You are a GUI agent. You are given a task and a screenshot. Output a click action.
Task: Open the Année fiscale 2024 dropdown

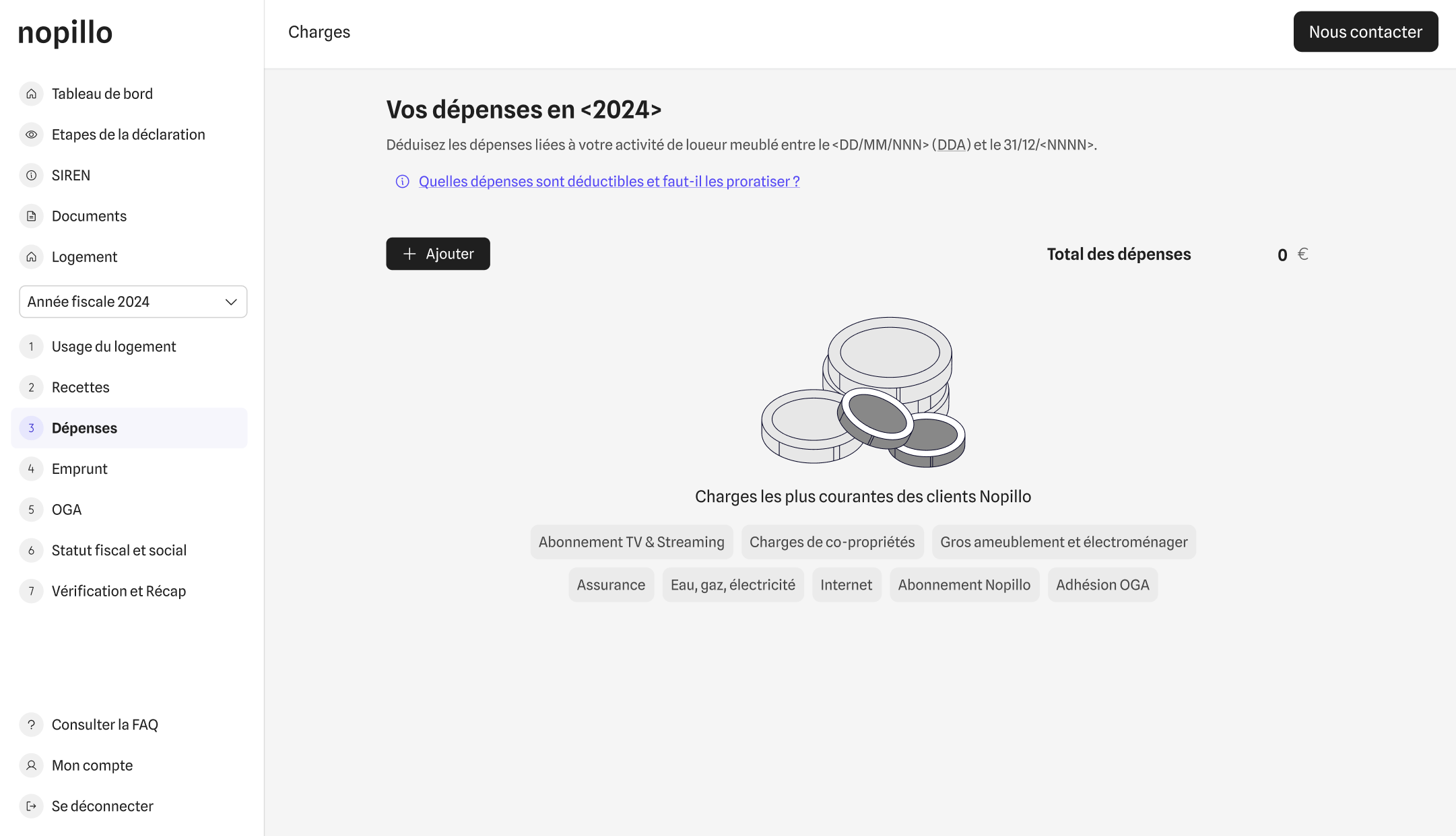tap(121, 302)
